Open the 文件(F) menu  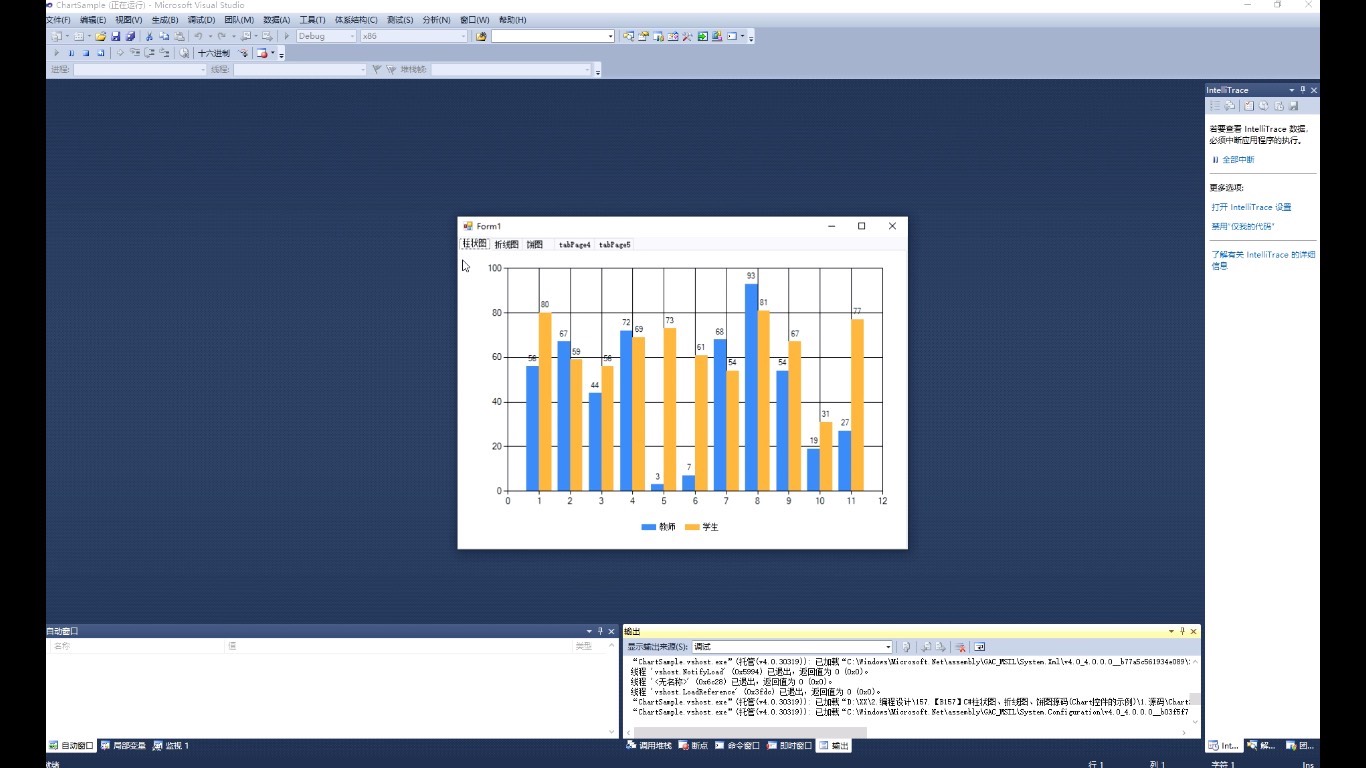pos(58,20)
